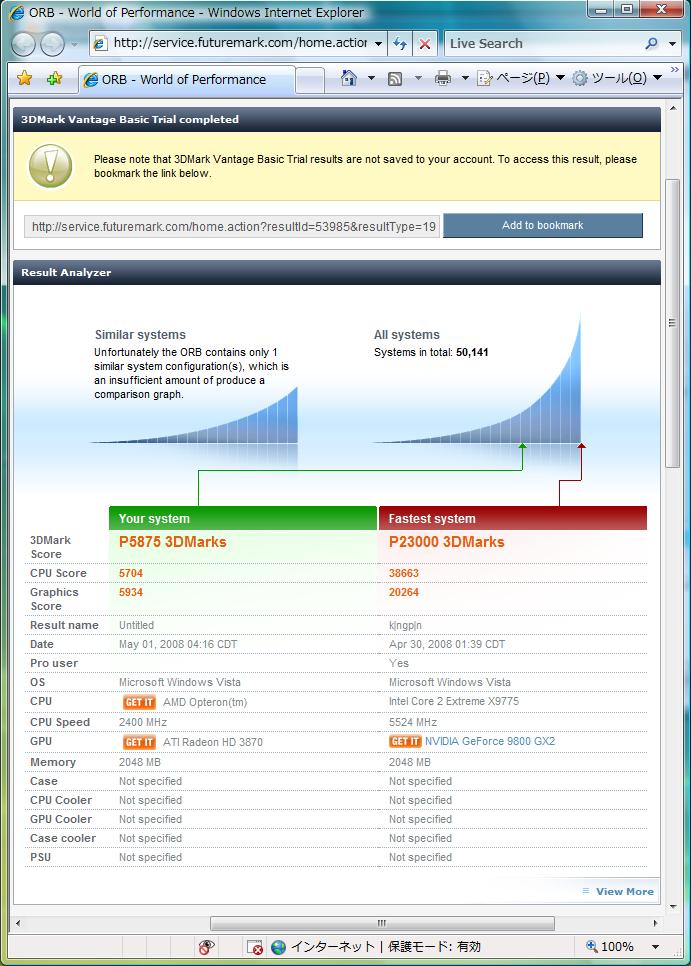Click GET IT badge next to ATI Radeon HD 3870
This screenshot has height=966, width=691.
coord(139,742)
